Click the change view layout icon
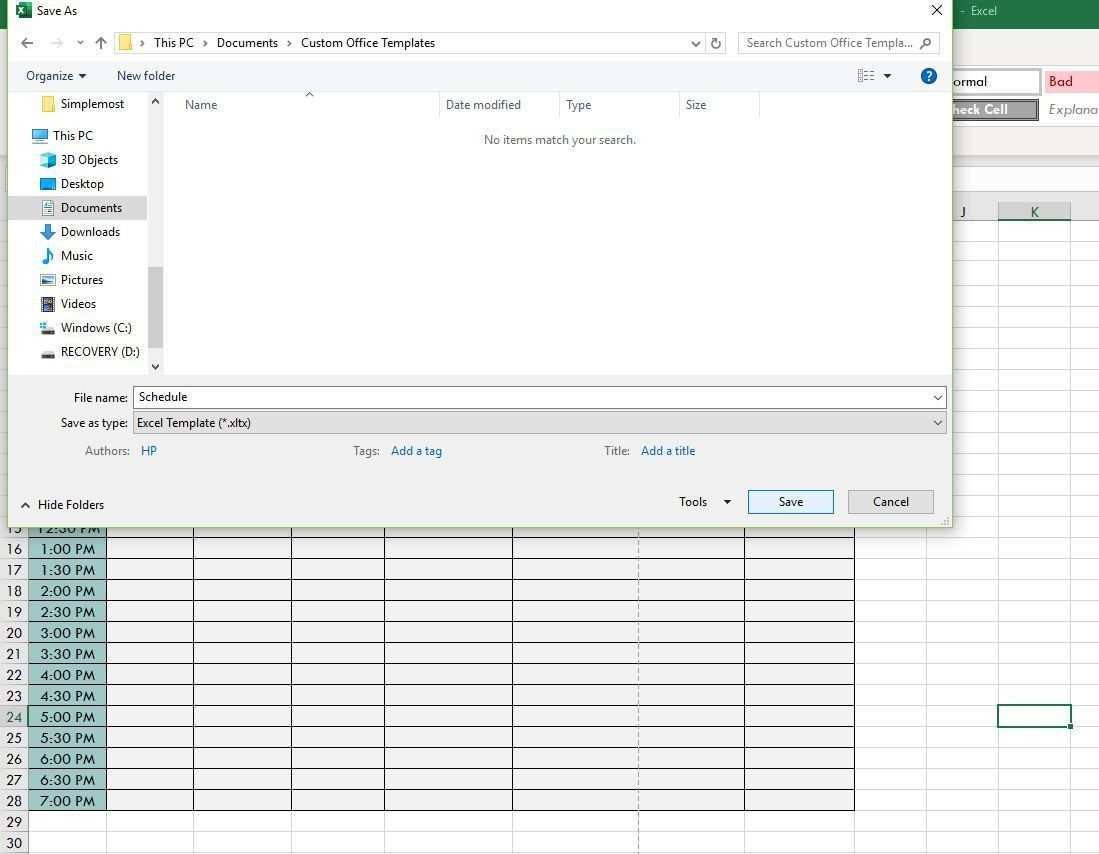The width and height of the screenshot is (1099, 854). (866, 76)
